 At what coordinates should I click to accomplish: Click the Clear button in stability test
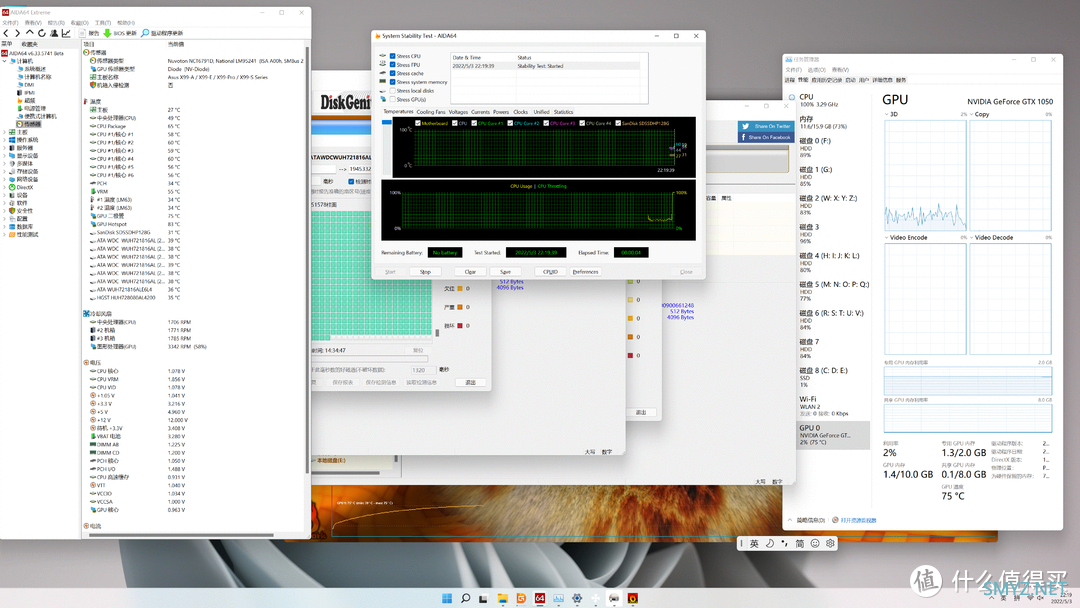[470, 272]
